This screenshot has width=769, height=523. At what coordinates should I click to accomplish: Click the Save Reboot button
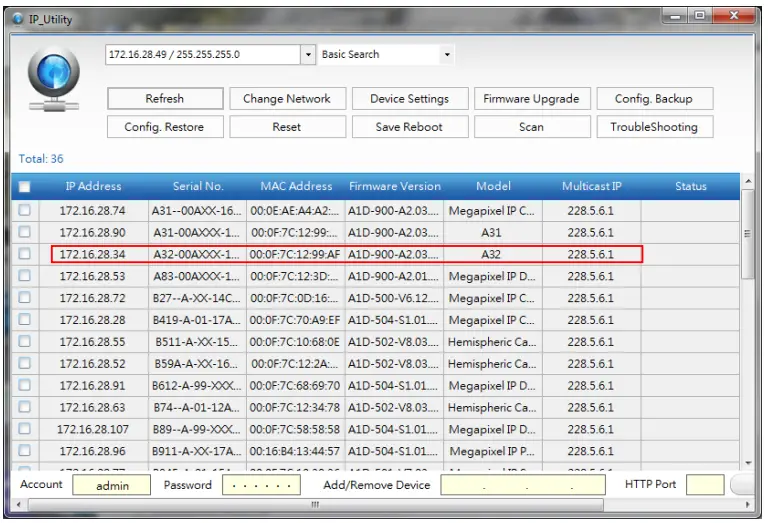(x=409, y=127)
